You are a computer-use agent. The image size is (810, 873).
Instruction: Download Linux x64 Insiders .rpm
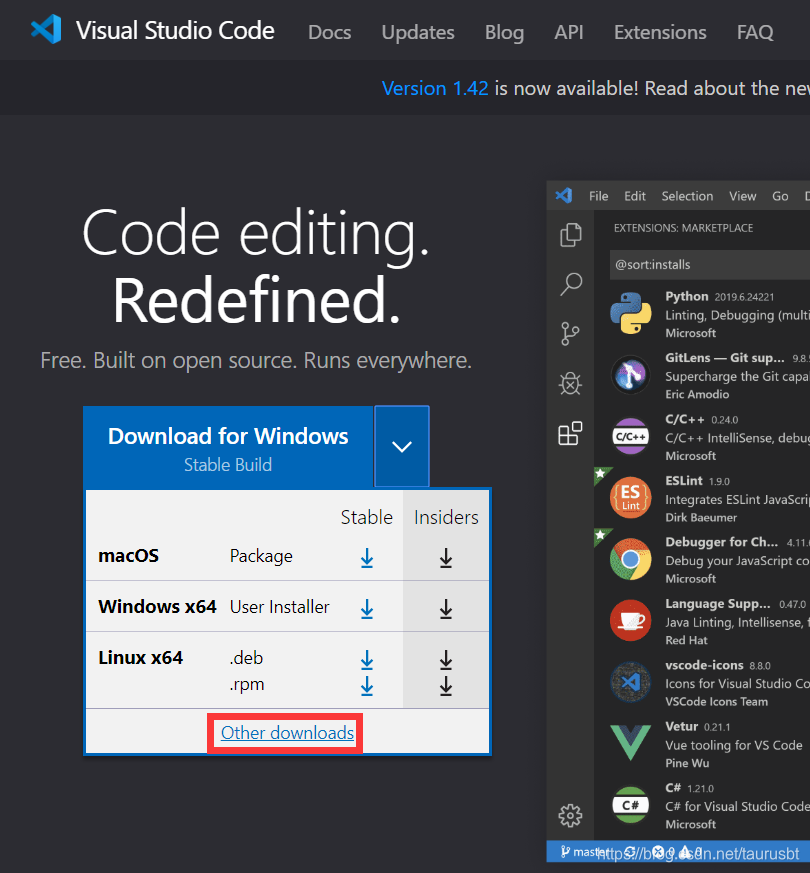446,686
